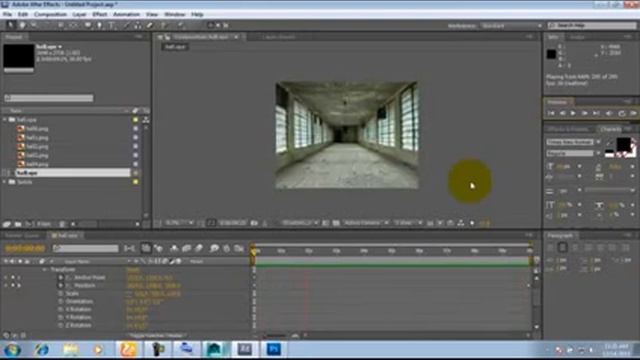Open the 1 View layout dropdown
640x360 pixels.
[x=408, y=223]
